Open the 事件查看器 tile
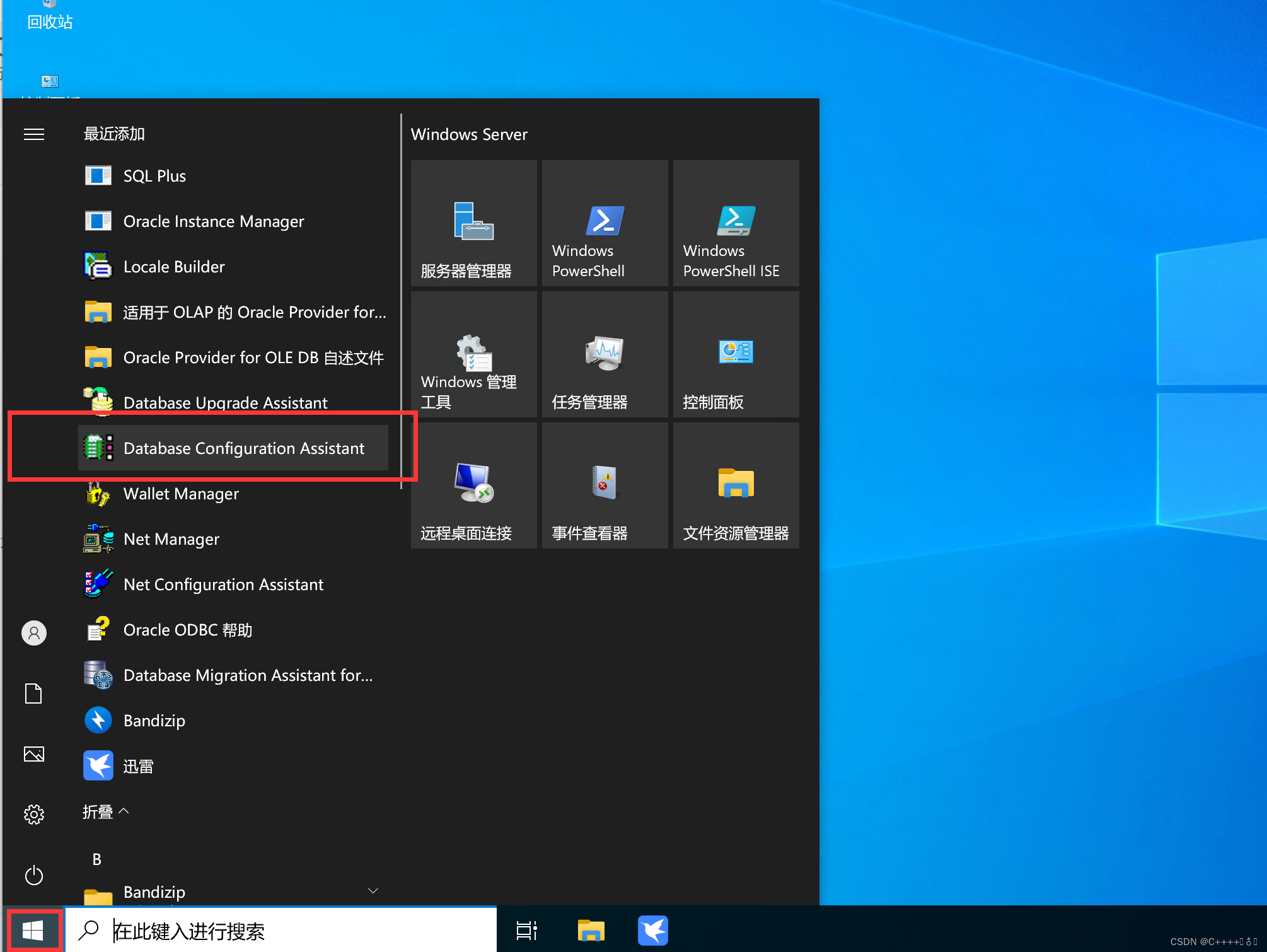 [605, 485]
